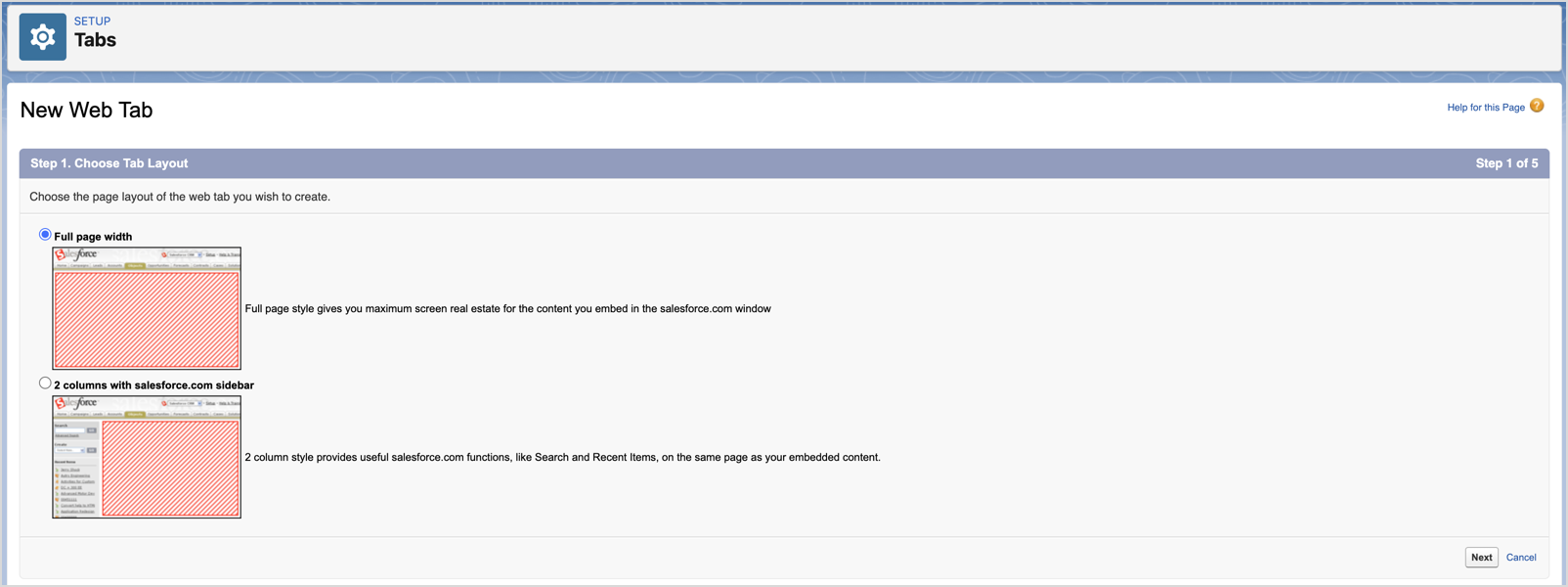
Task: Click the Tabs page title
Action: click(x=95, y=40)
